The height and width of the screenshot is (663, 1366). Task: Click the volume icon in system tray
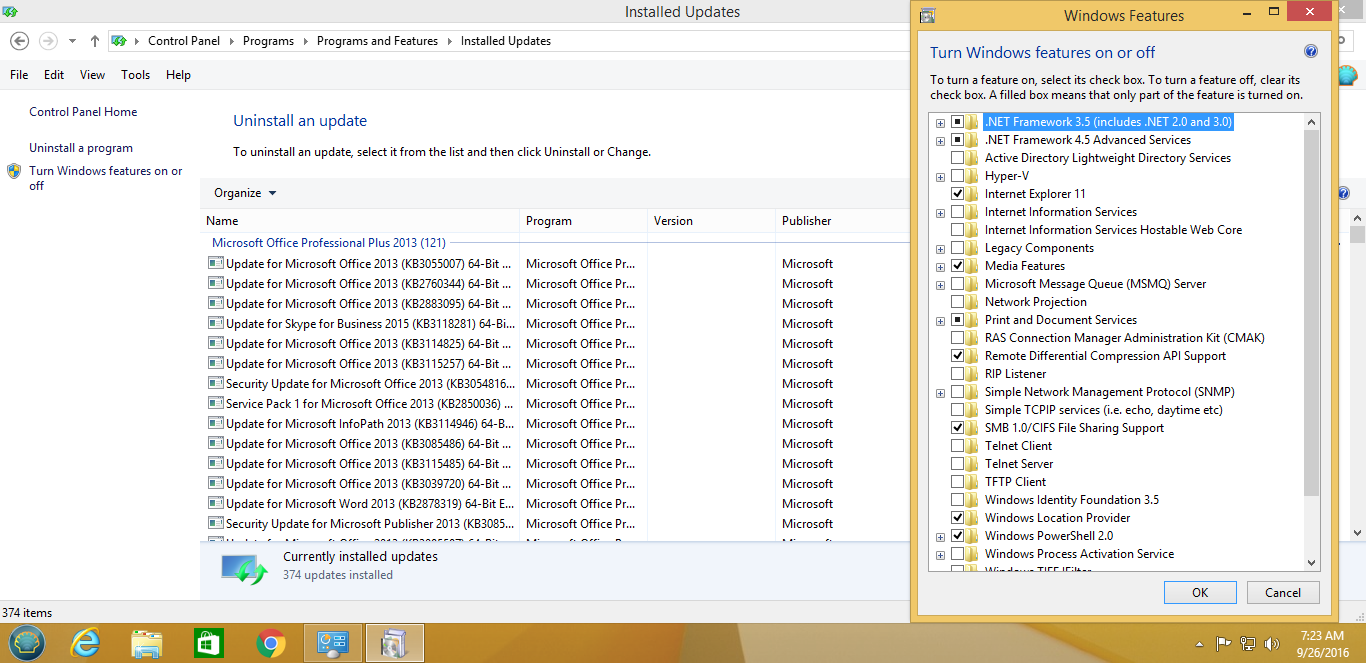click(x=1272, y=643)
